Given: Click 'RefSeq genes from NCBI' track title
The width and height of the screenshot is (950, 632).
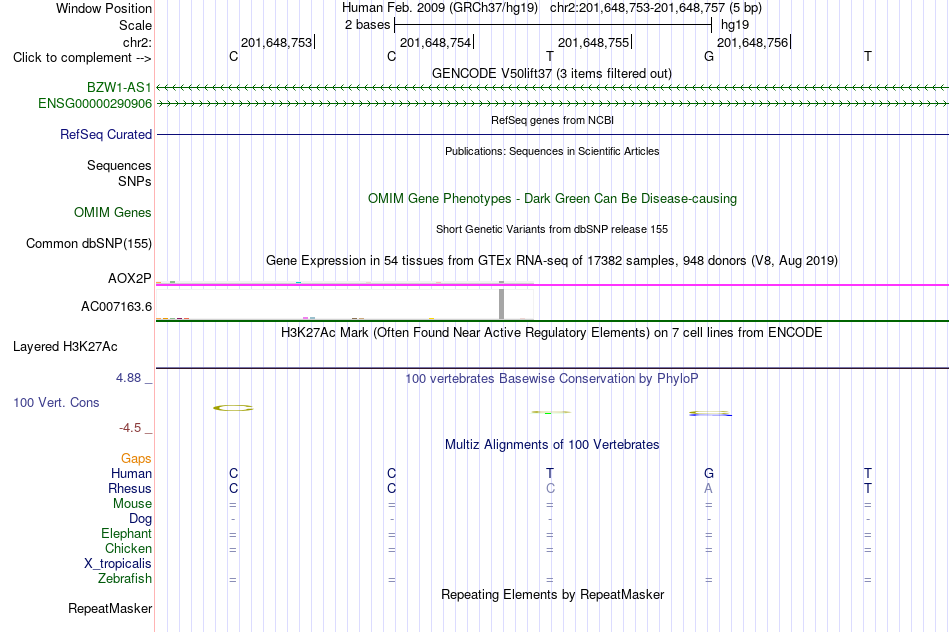Looking at the screenshot, I should (x=552, y=120).
